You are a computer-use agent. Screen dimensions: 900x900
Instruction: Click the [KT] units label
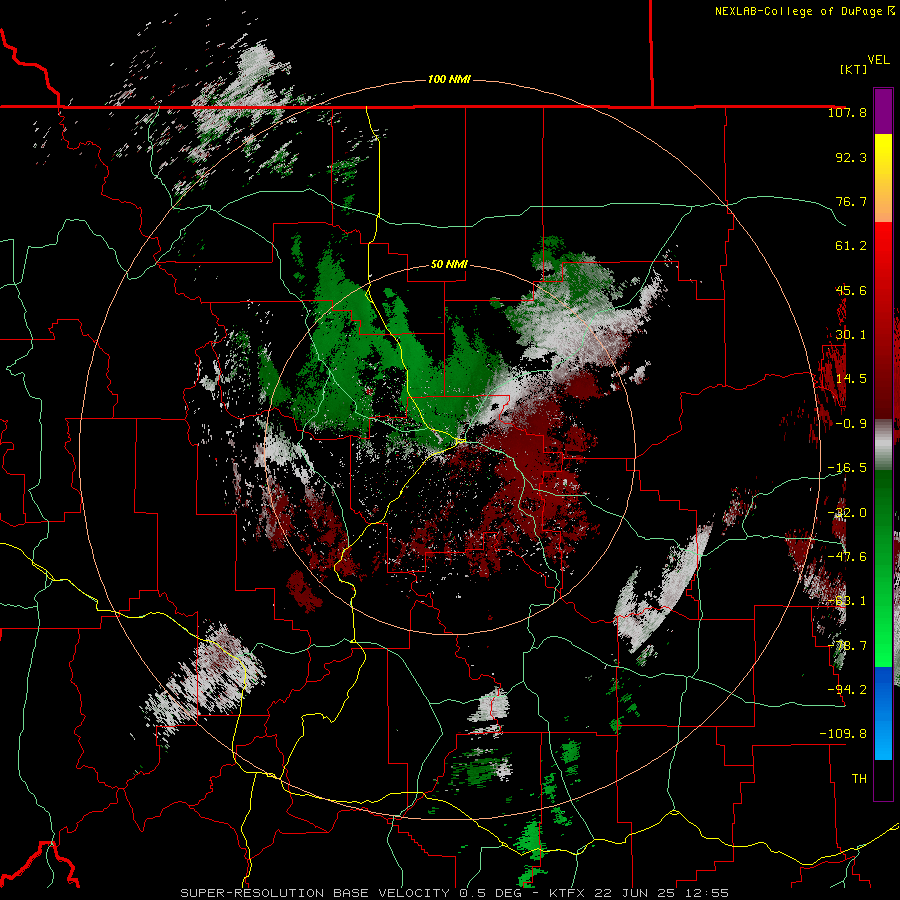point(854,69)
